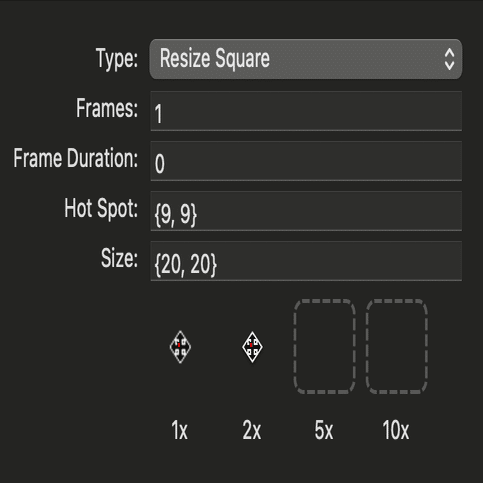Click into the Frames input field
The image size is (483, 483).
pos(306,111)
